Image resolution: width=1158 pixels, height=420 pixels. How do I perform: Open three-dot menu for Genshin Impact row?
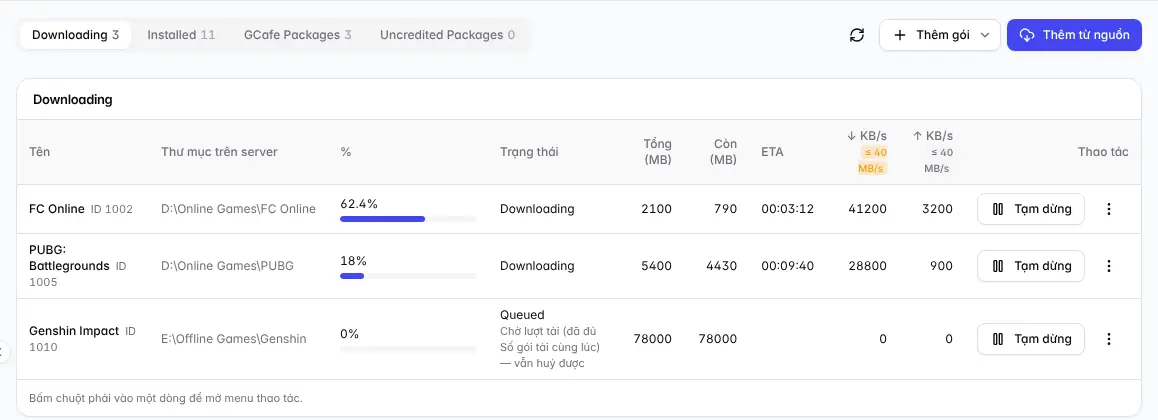(x=1108, y=339)
